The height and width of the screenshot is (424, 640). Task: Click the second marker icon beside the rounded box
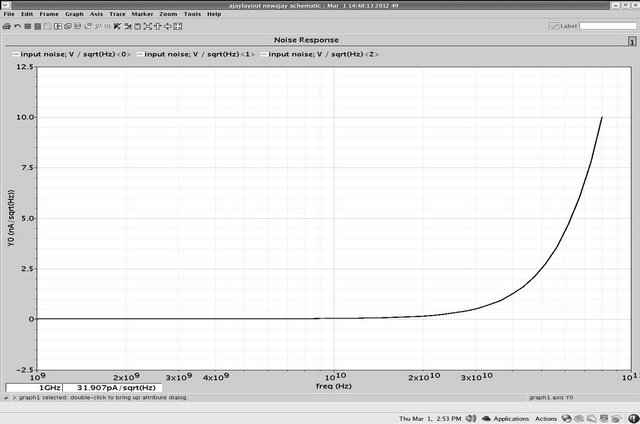point(128,26)
